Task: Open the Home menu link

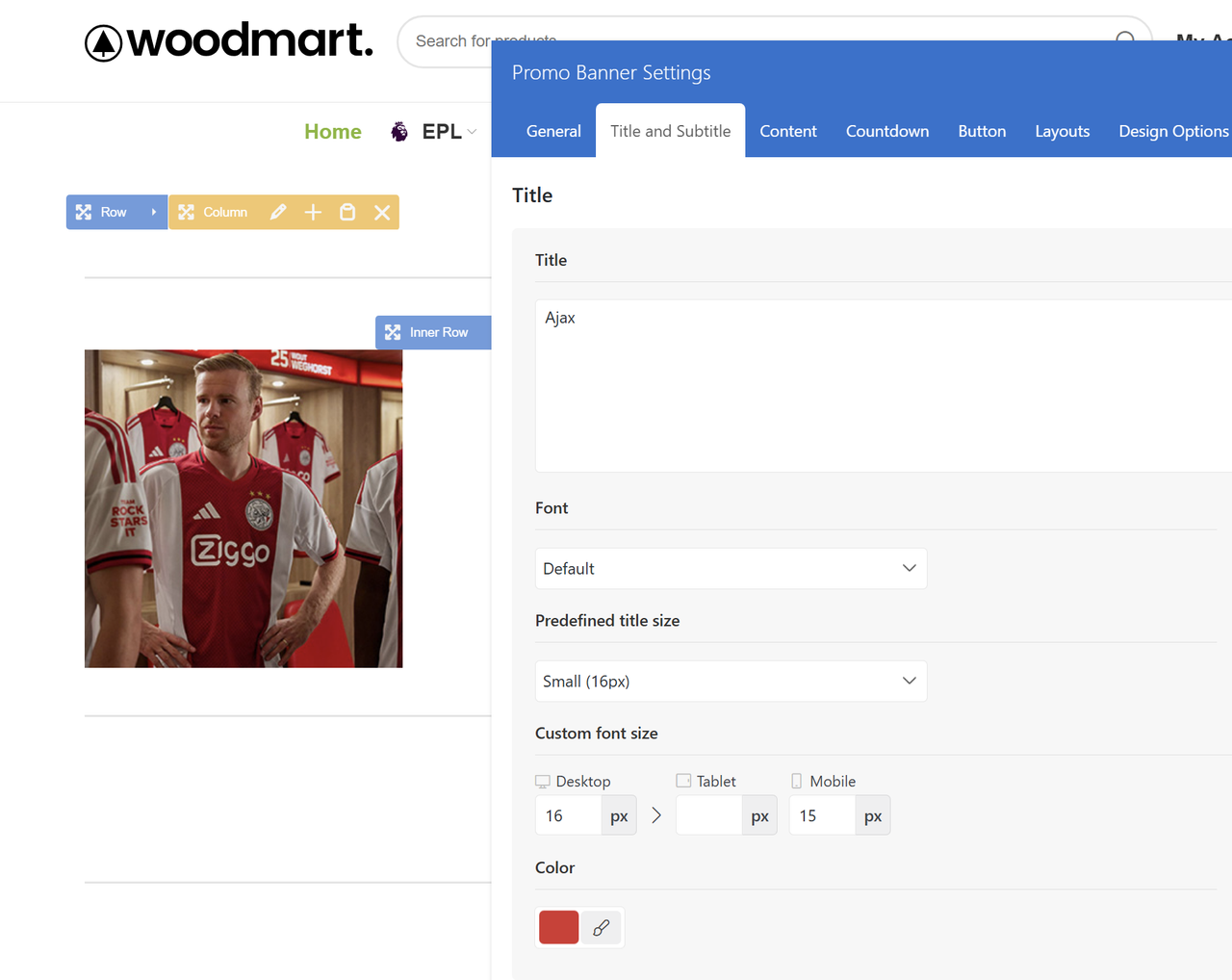Action: coord(333,132)
